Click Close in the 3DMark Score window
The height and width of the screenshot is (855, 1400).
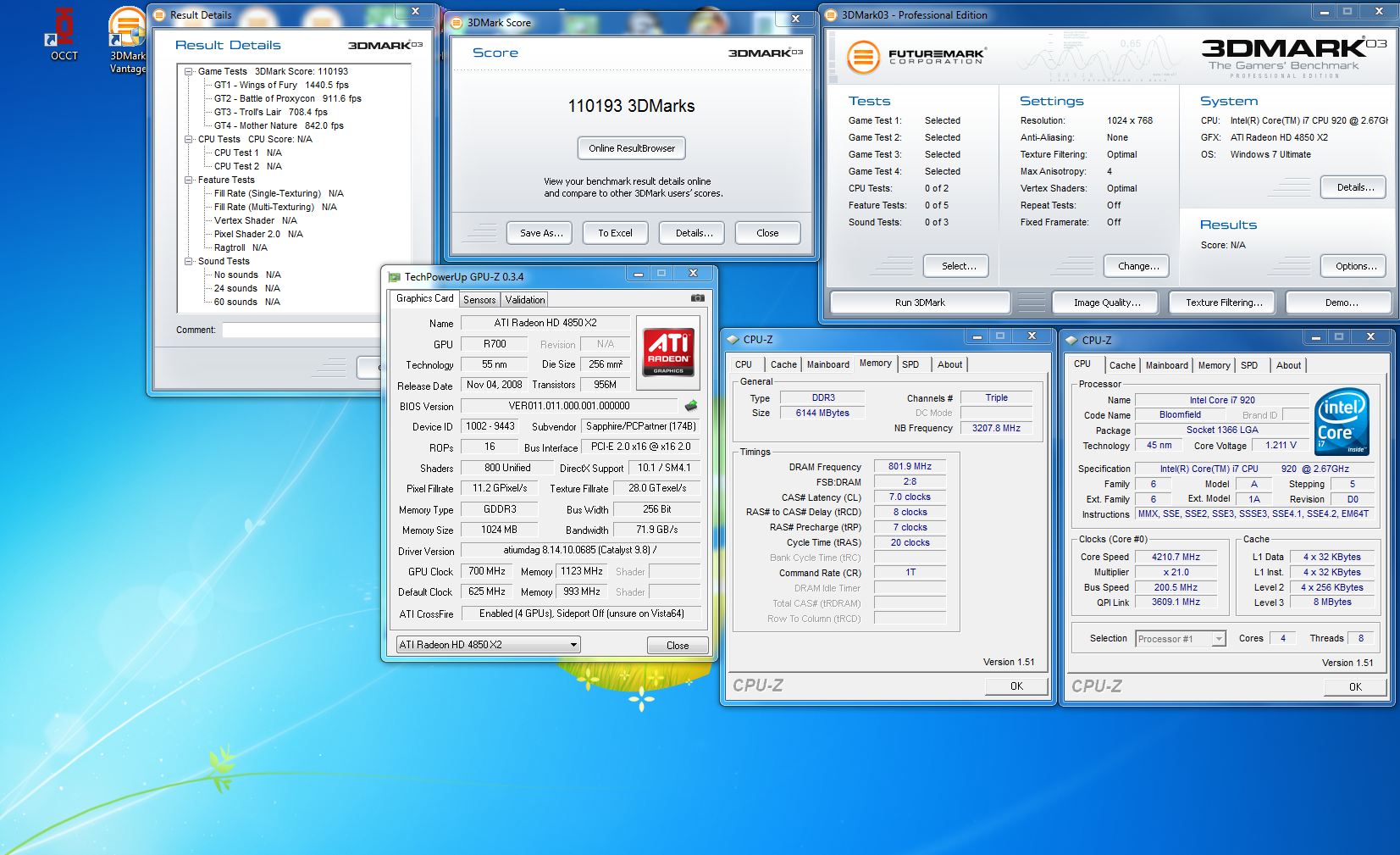(x=767, y=233)
